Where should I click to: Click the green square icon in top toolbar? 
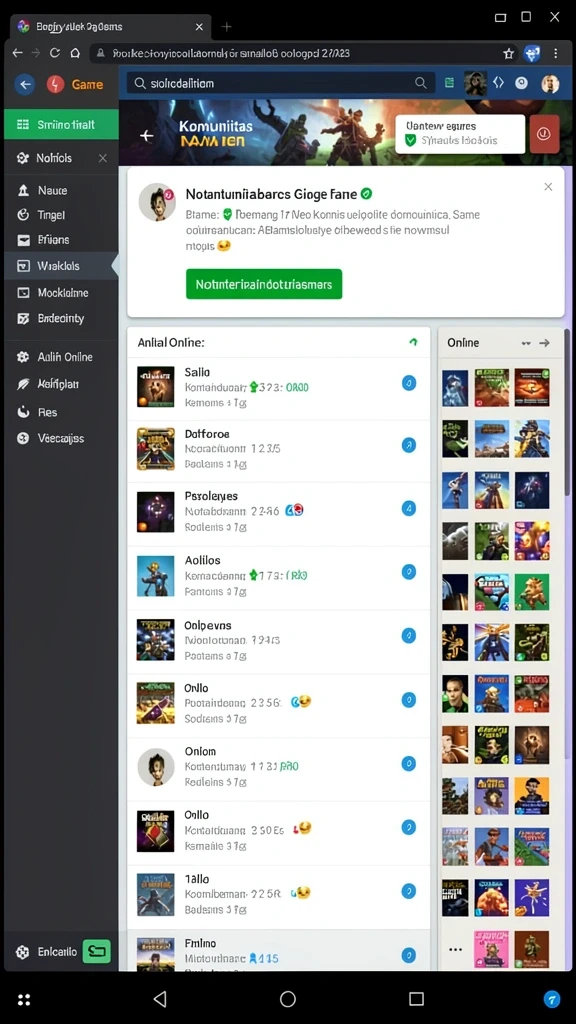(449, 83)
